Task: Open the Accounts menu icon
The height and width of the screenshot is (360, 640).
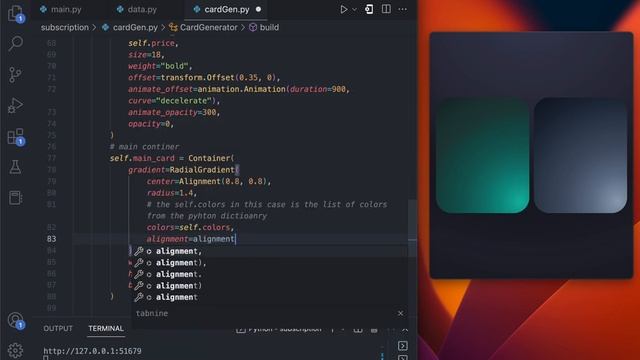Action: (x=16, y=320)
